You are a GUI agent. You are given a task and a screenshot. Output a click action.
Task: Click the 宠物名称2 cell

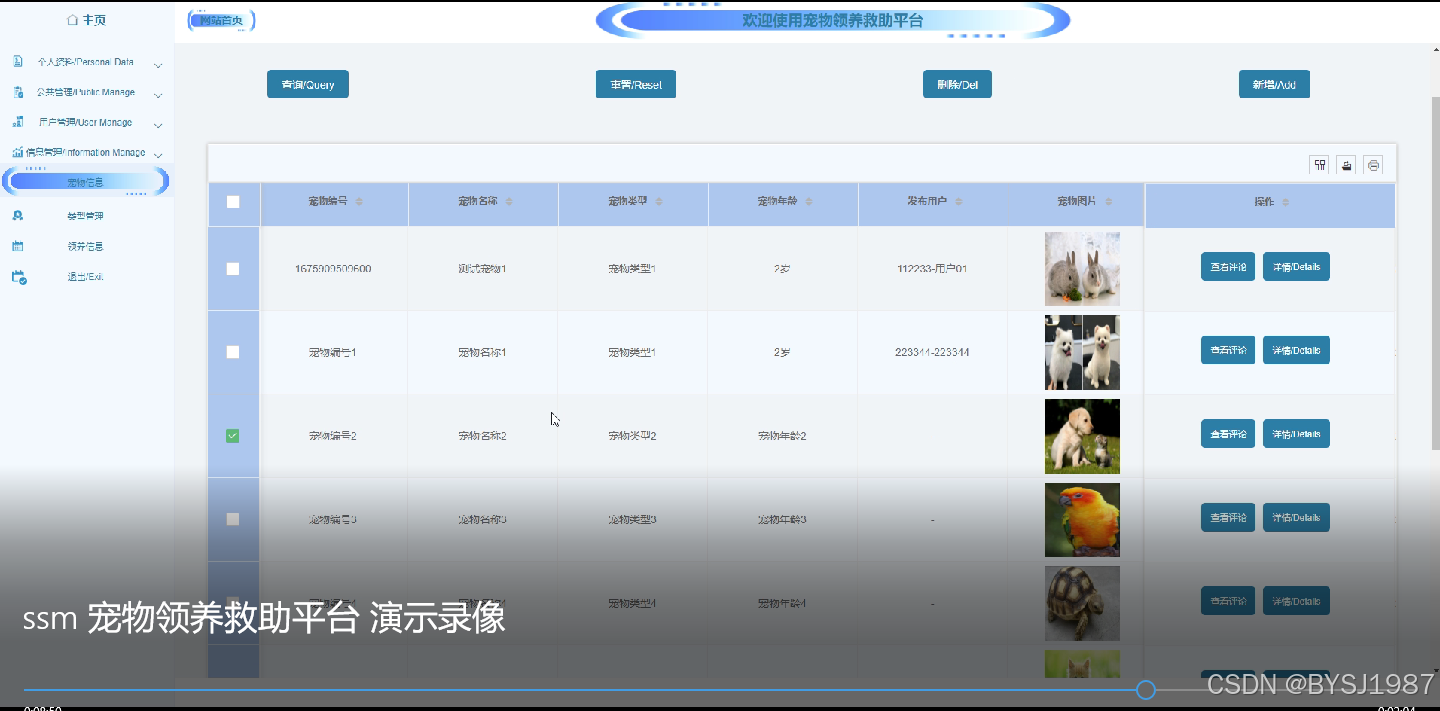pos(482,436)
